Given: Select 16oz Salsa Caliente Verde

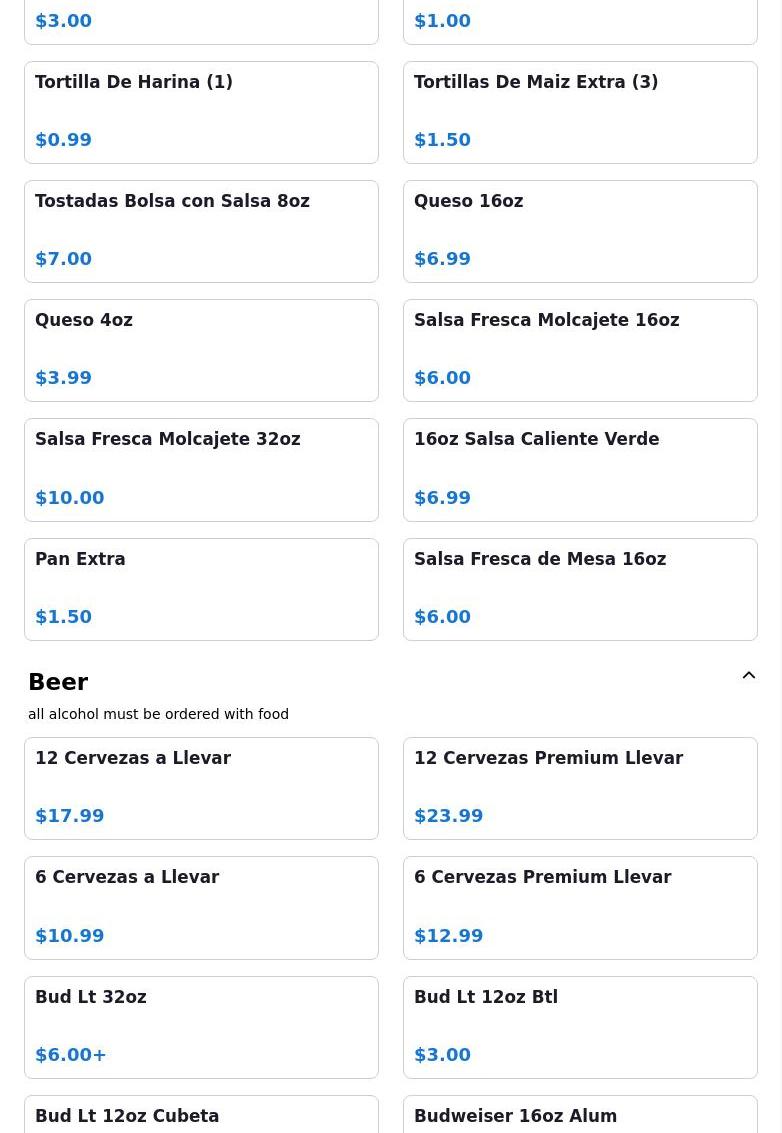Looking at the screenshot, I should coord(580,470).
